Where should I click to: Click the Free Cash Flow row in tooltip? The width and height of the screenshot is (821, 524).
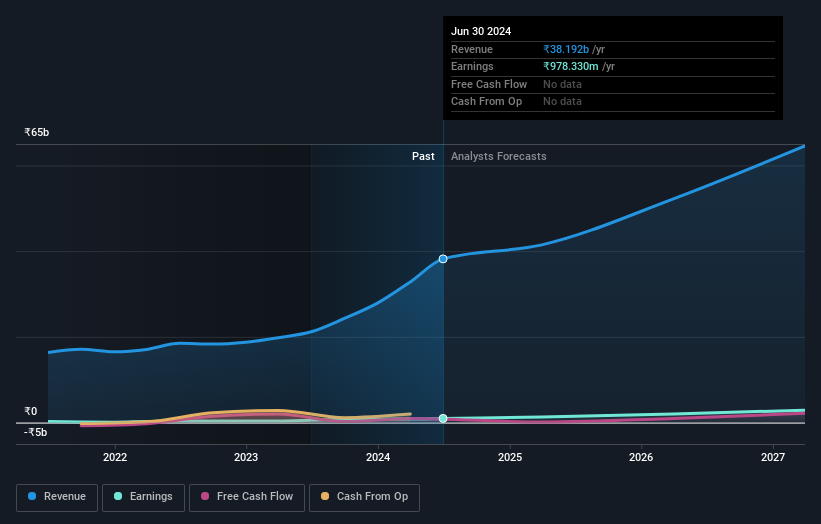pyautogui.click(x=613, y=84)
